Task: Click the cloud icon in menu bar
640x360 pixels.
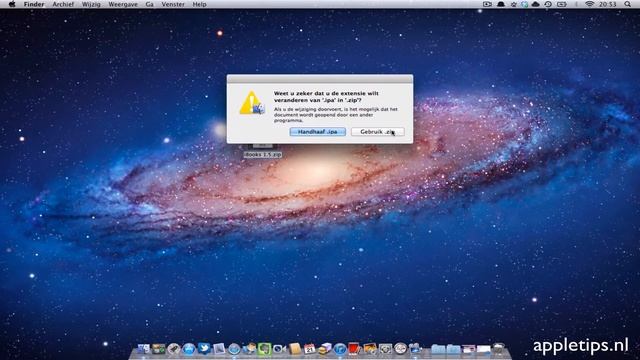Action: point(536,4)
